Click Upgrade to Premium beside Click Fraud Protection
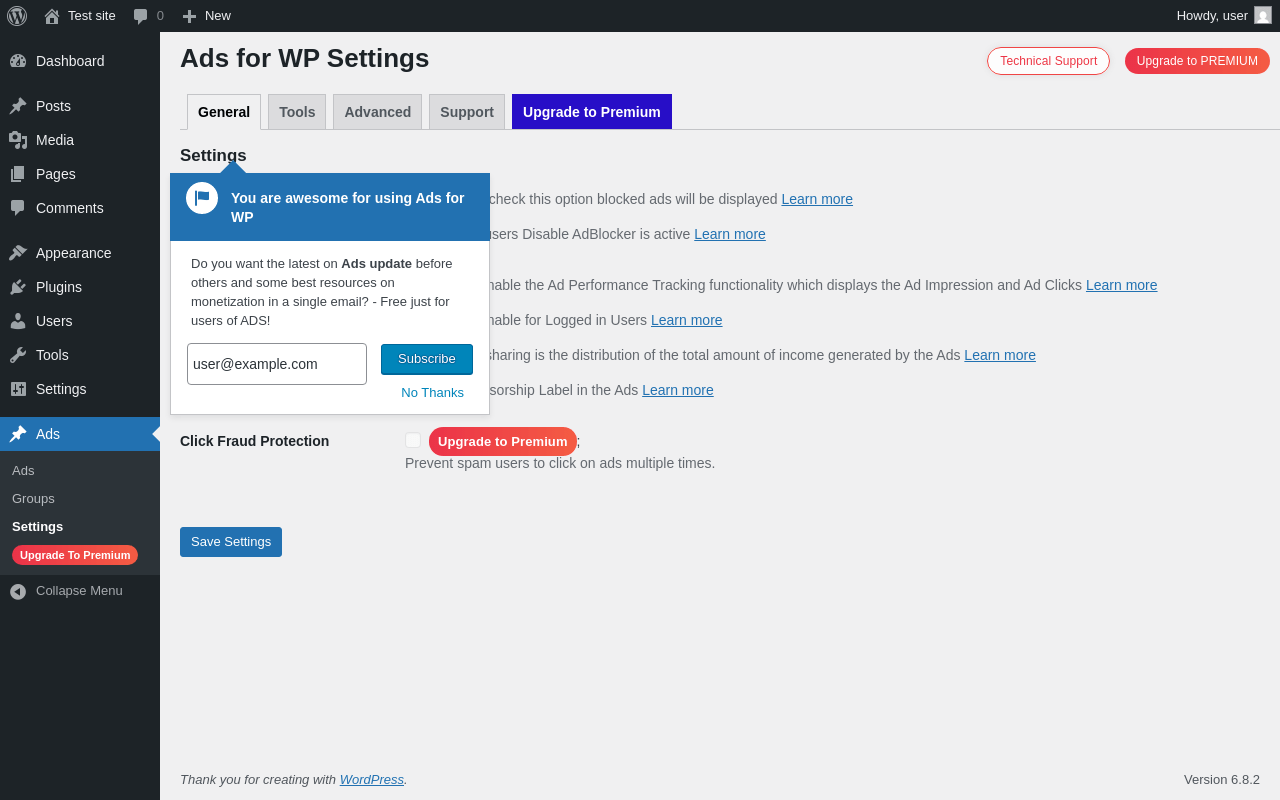This screenshot has width=1280, height=800. point(503,441)
